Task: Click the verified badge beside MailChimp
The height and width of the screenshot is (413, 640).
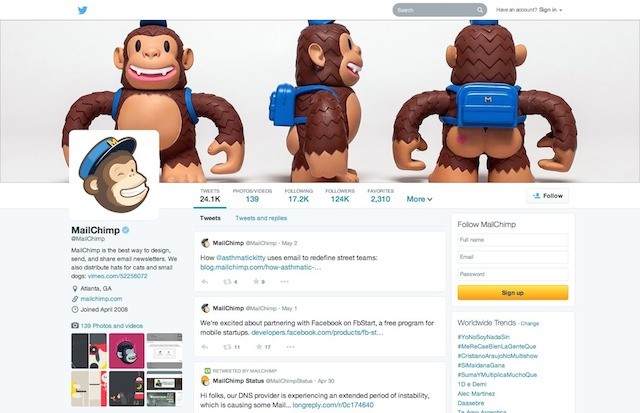Action: pos(126,230)
